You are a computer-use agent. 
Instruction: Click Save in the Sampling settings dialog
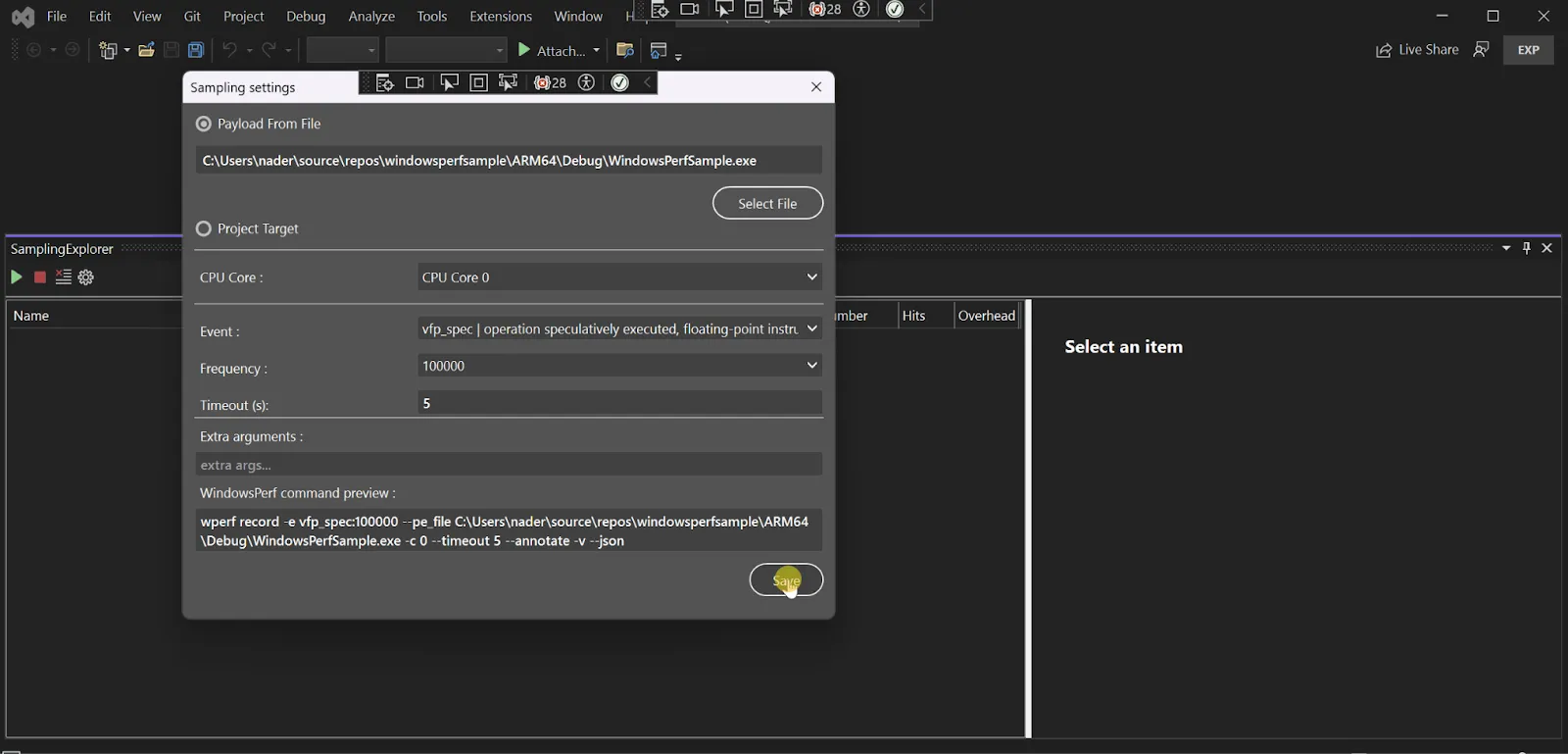(x=786, y=580)
